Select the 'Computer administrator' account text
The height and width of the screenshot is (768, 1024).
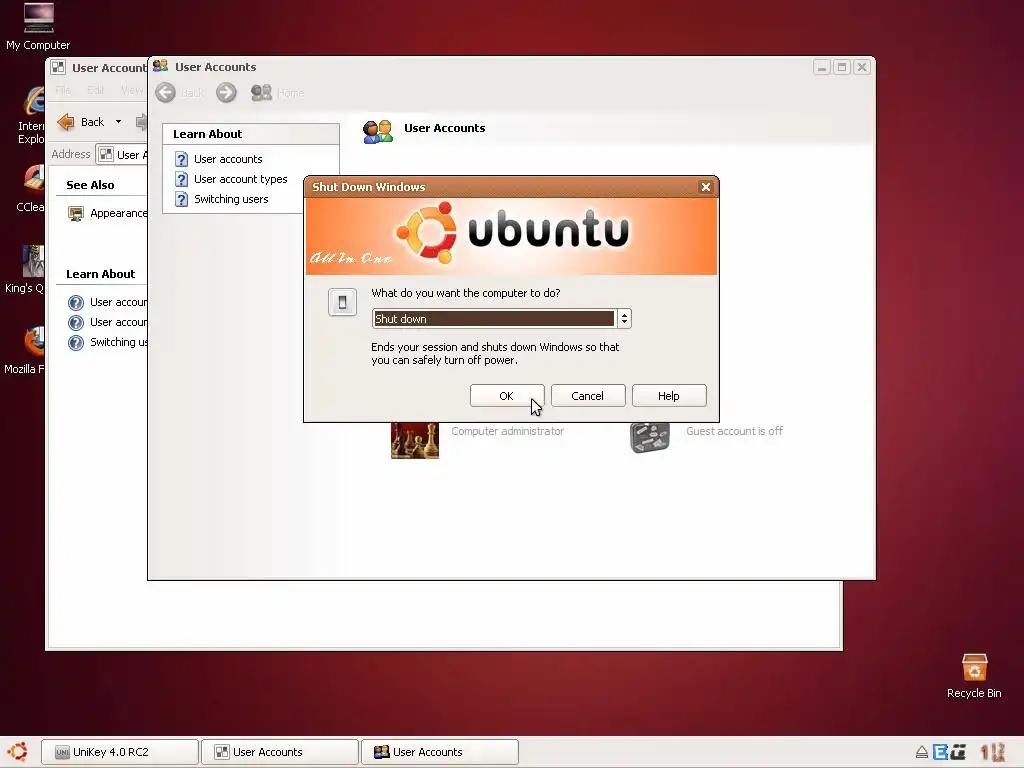pyautogui.click(x=507, y=431)
